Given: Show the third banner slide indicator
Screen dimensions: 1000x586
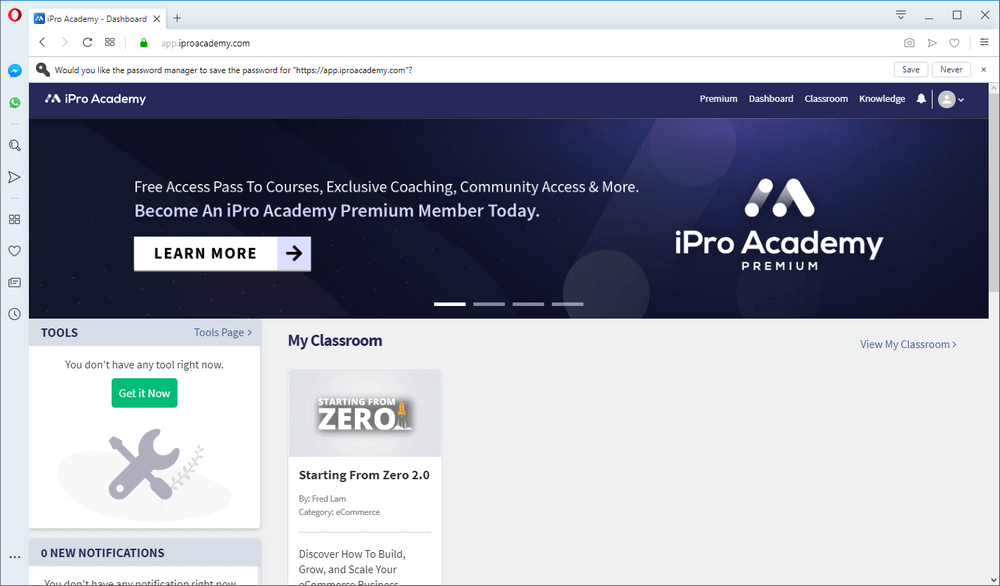Looking at the screenshot, I should (x=528, y=304).
